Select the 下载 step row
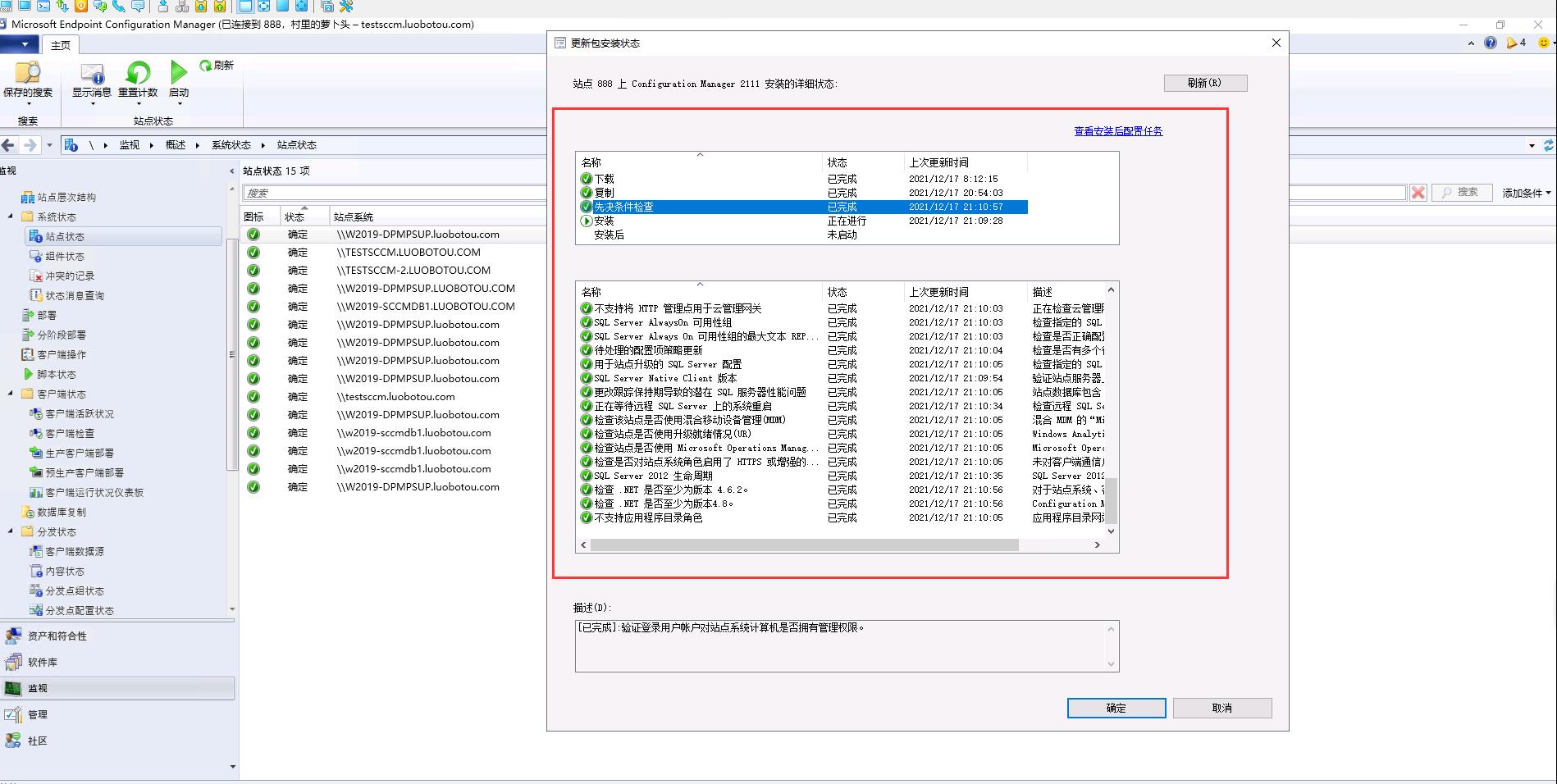 click(803, 179)
